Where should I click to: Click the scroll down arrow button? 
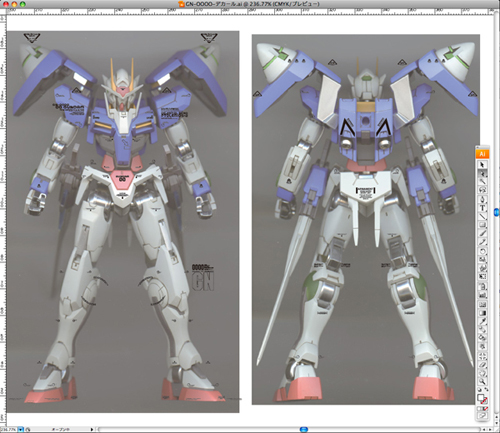(497, 423)
